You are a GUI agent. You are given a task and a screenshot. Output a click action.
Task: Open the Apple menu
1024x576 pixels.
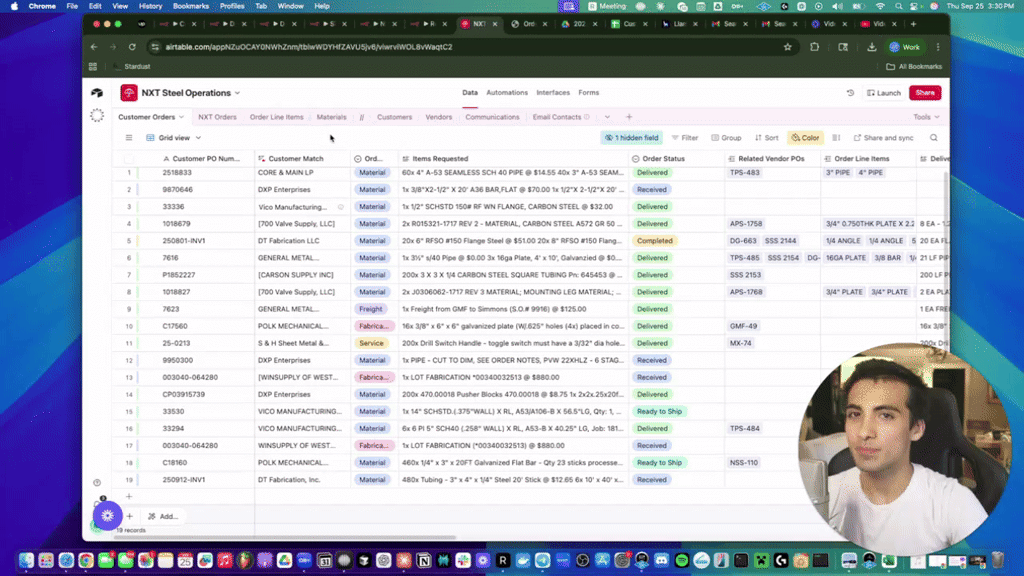coord(14,6)
